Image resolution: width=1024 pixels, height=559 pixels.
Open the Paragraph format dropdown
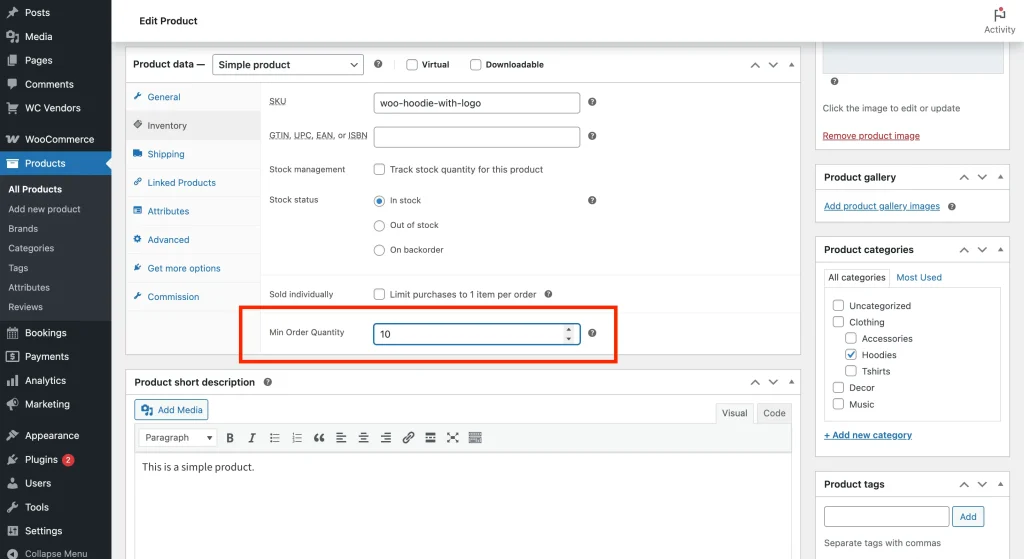[x=178, y=438]
